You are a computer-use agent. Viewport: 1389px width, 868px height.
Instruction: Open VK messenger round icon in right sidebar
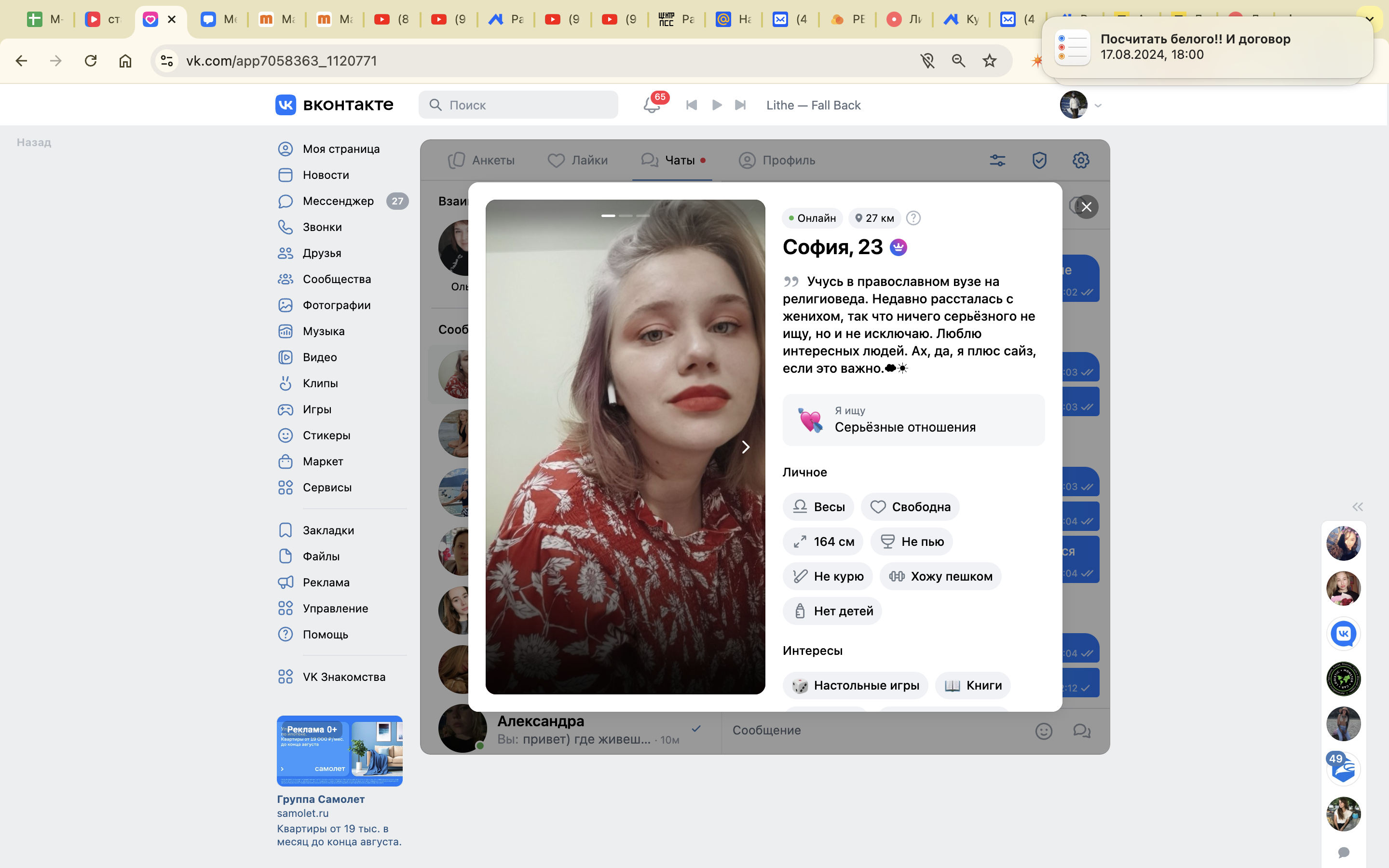click(1343, 634)
